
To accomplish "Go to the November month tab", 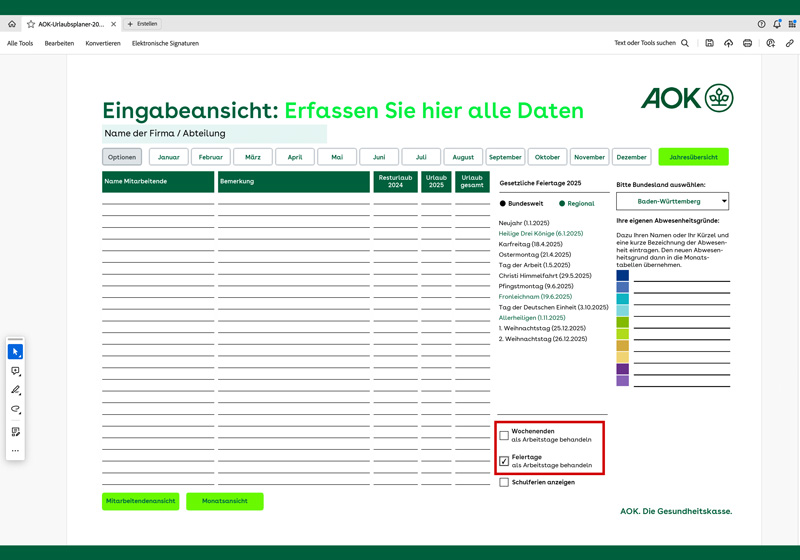I will click(589, 157).
